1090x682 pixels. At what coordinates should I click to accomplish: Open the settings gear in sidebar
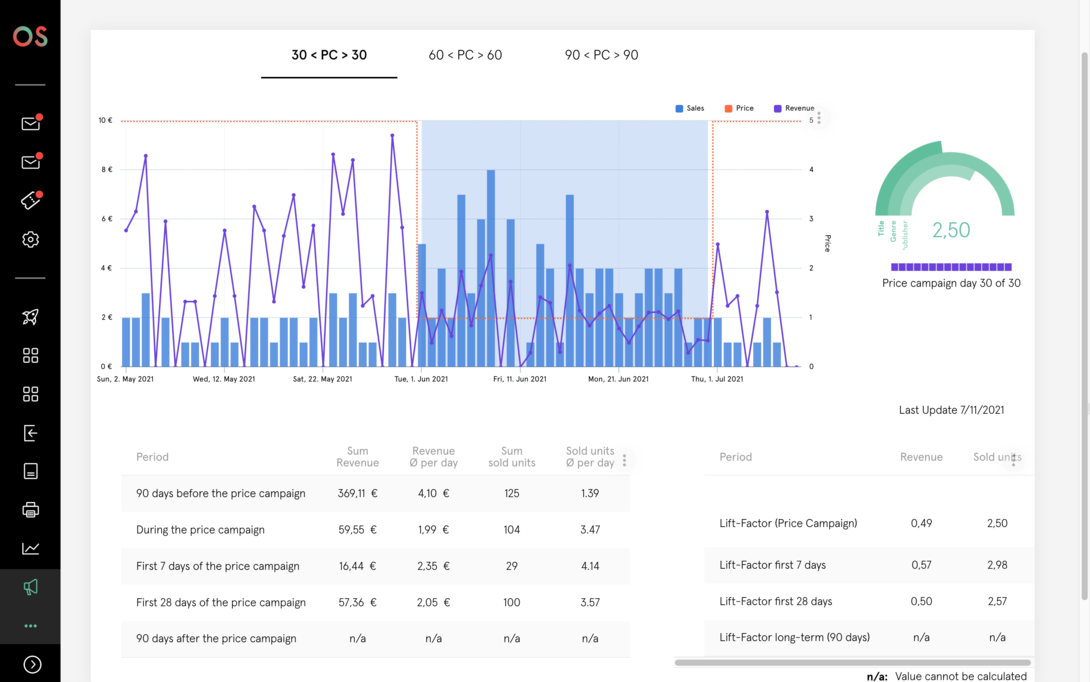click(30, 240)
